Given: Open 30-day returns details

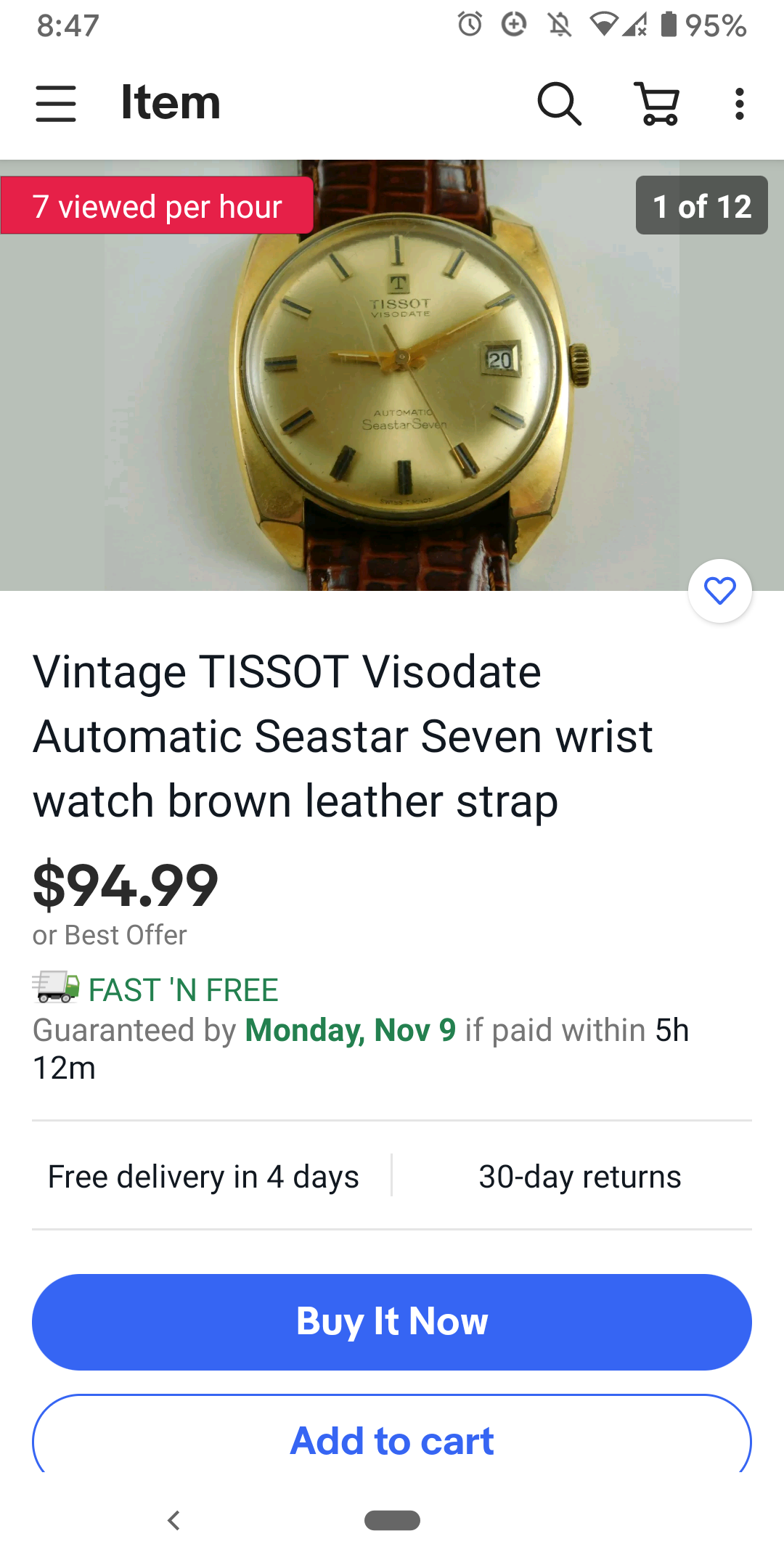Looking at the screenshot, I should click(x=580, y=1177).
